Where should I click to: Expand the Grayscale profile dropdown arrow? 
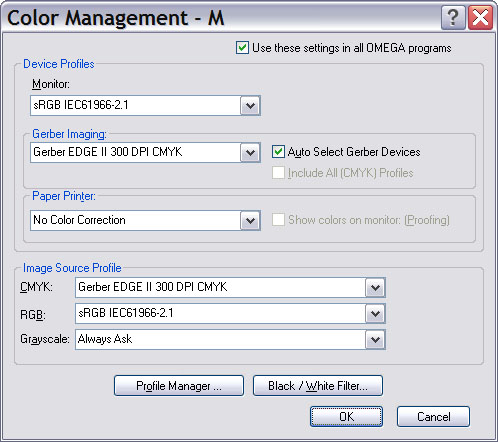[x=375, y=339]
